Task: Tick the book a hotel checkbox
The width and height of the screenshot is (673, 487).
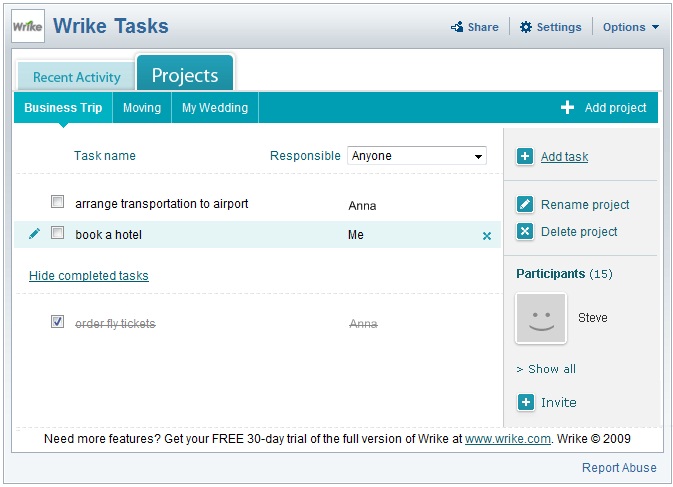Action: pos(58,234)
